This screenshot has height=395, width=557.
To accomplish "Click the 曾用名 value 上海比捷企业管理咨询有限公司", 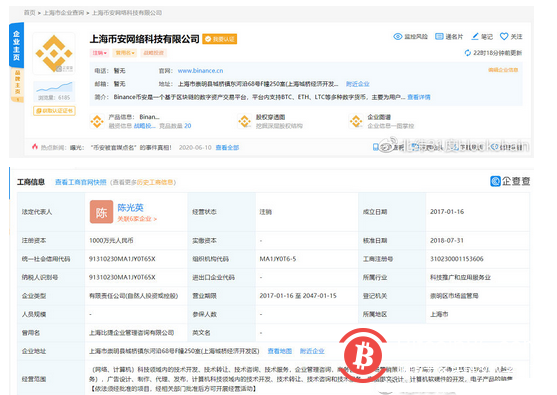I will (x=131, y=333).
